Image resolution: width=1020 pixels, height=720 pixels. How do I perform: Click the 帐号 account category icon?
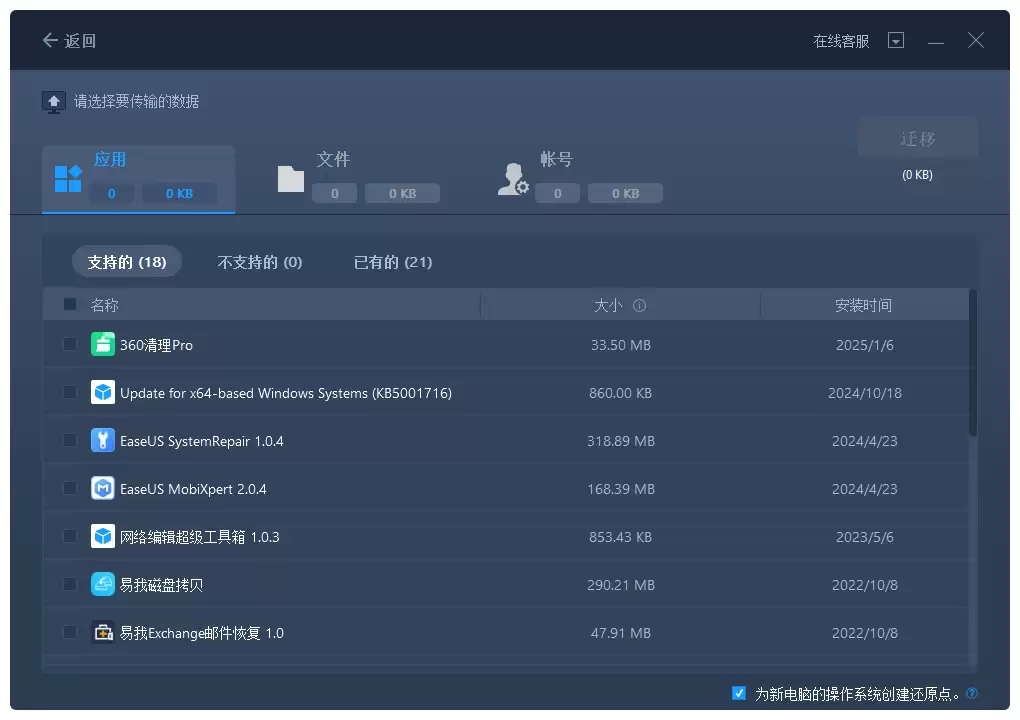pos(512,178)
